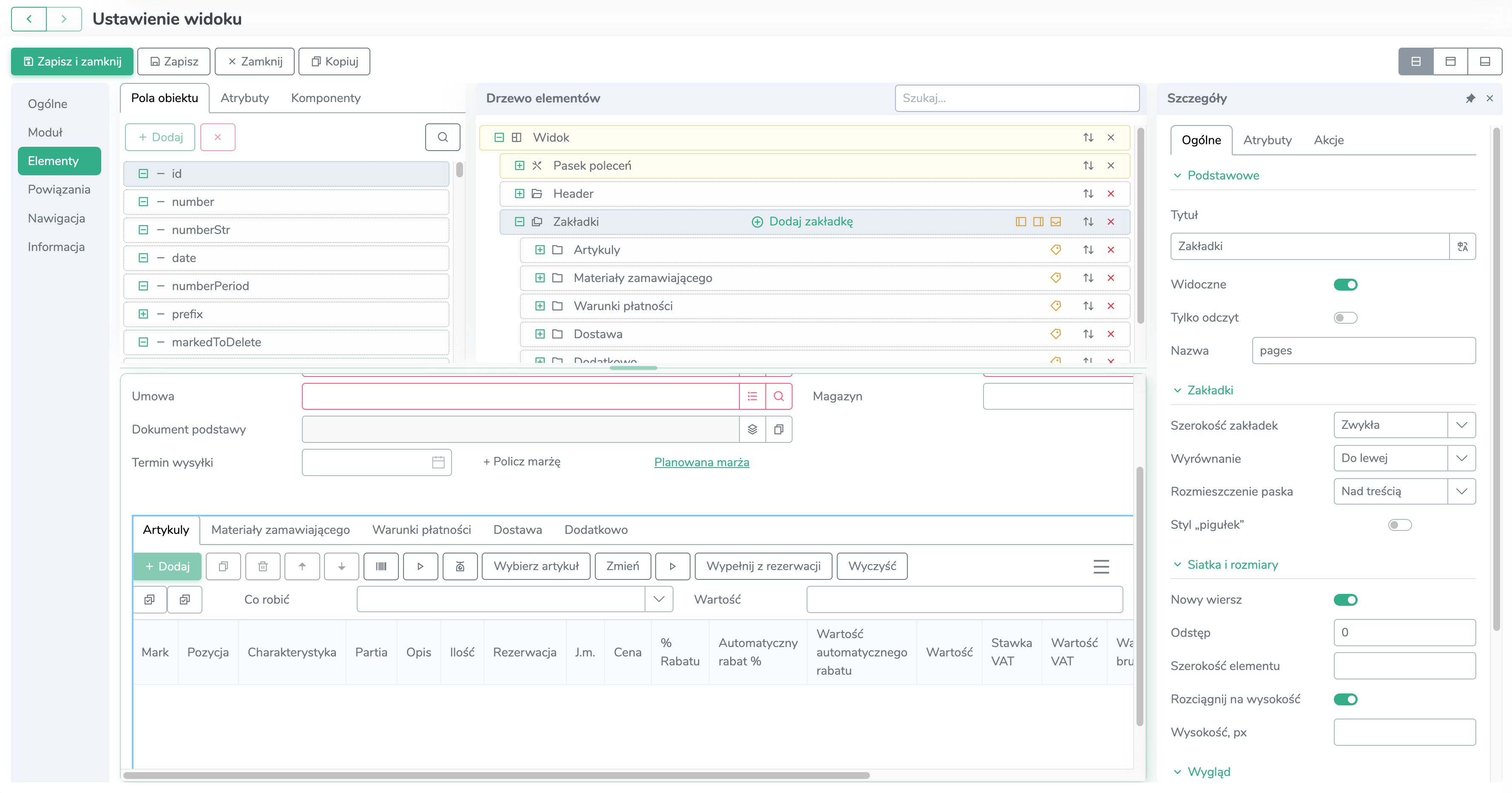
Task: Click the first orange layout icon on Zakładki row
Action: 1021,222
